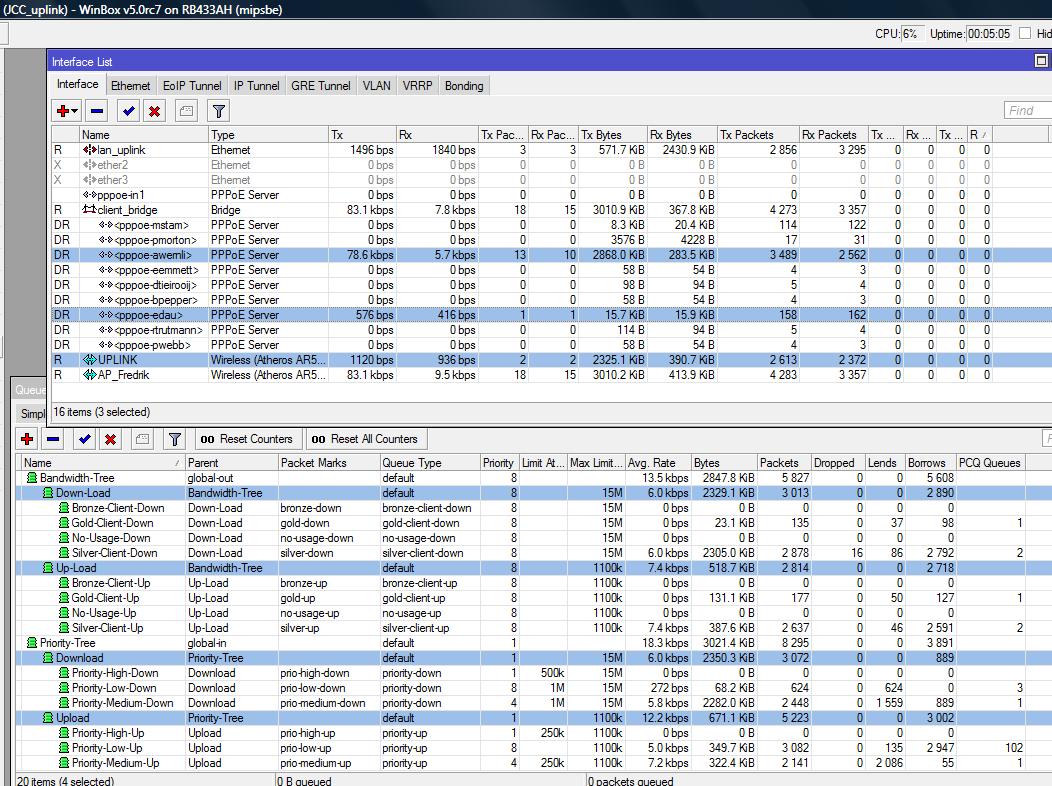
Task: Sort queues by the Name column header
Action: pyautogui.click(x=101, y=463)
